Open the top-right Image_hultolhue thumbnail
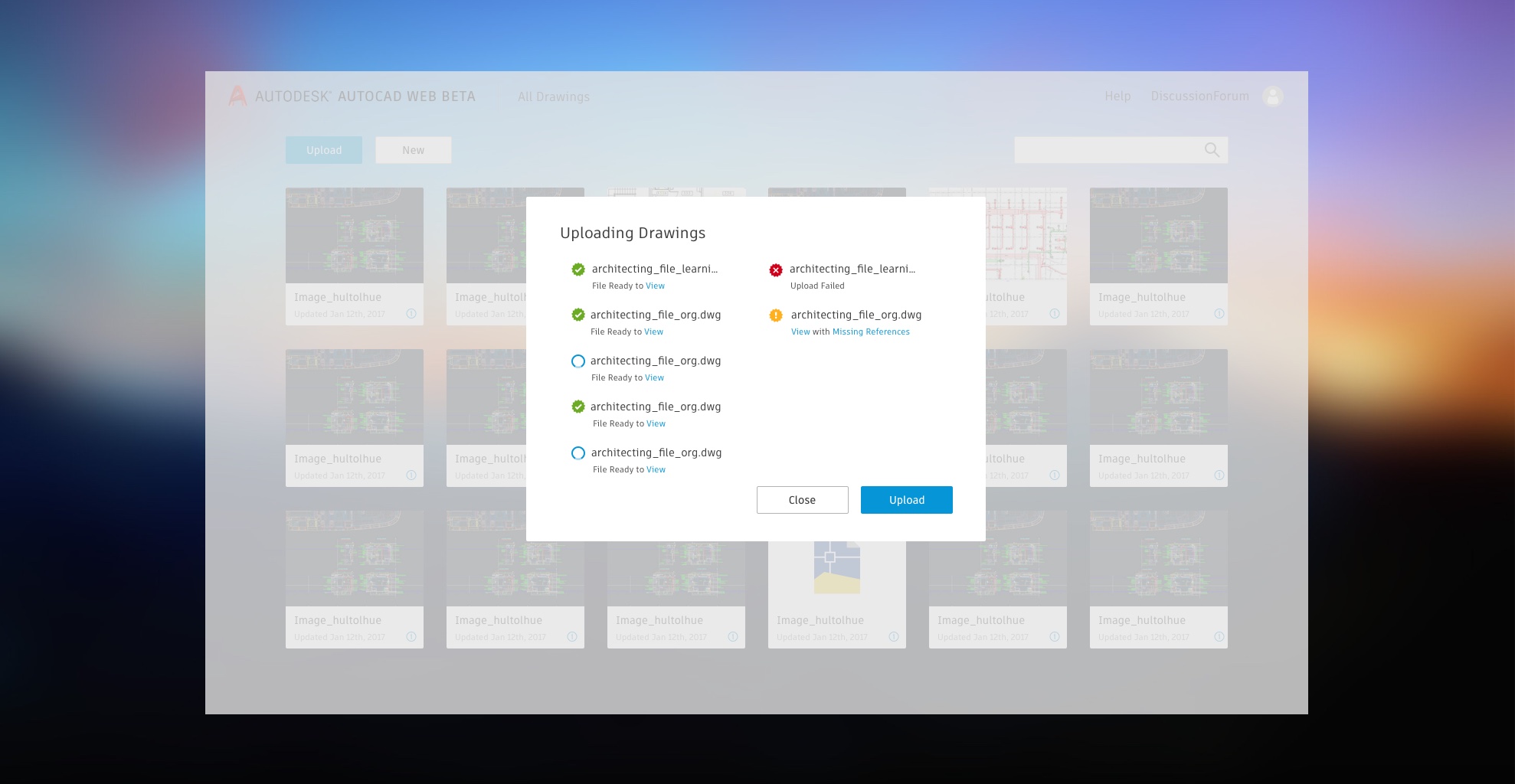1515x784 pixels. click(x=1158, y=236)
